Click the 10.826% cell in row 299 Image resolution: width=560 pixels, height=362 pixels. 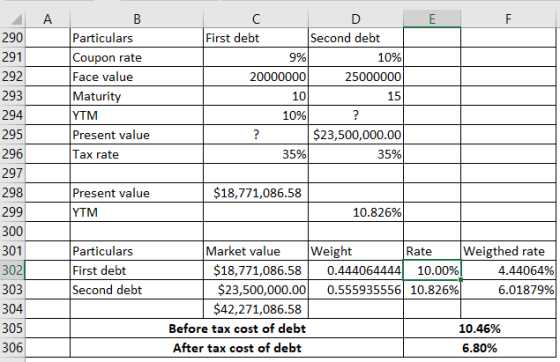356,212
